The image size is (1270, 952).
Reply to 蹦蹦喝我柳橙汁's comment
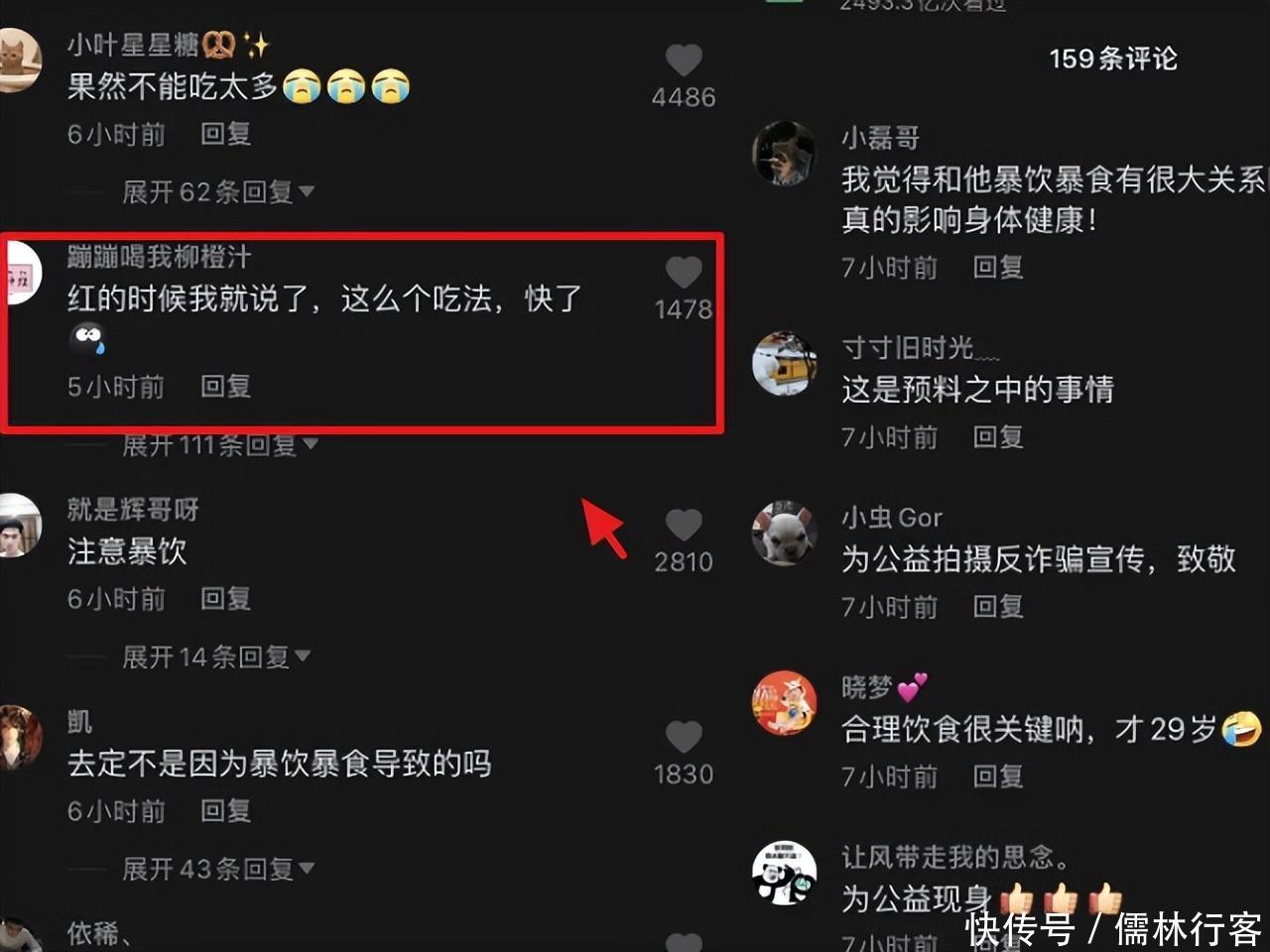click(x=225, y=386)
